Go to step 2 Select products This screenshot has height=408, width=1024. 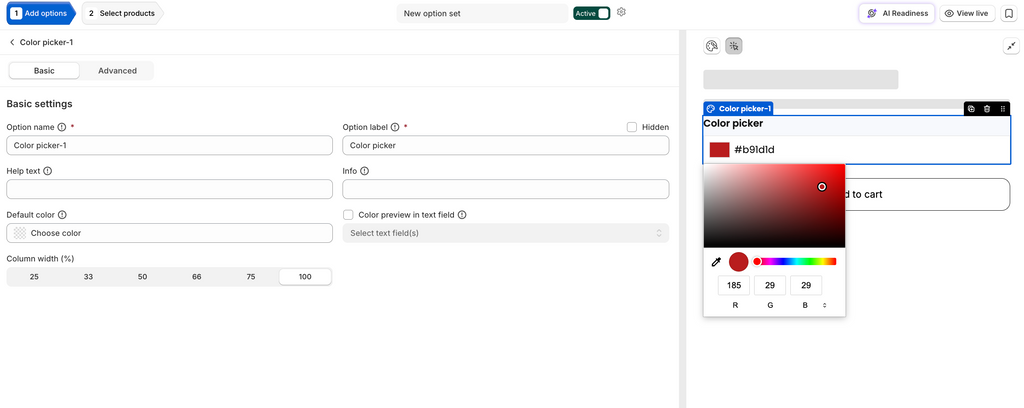pyautogui.click(x=122, y=13)
